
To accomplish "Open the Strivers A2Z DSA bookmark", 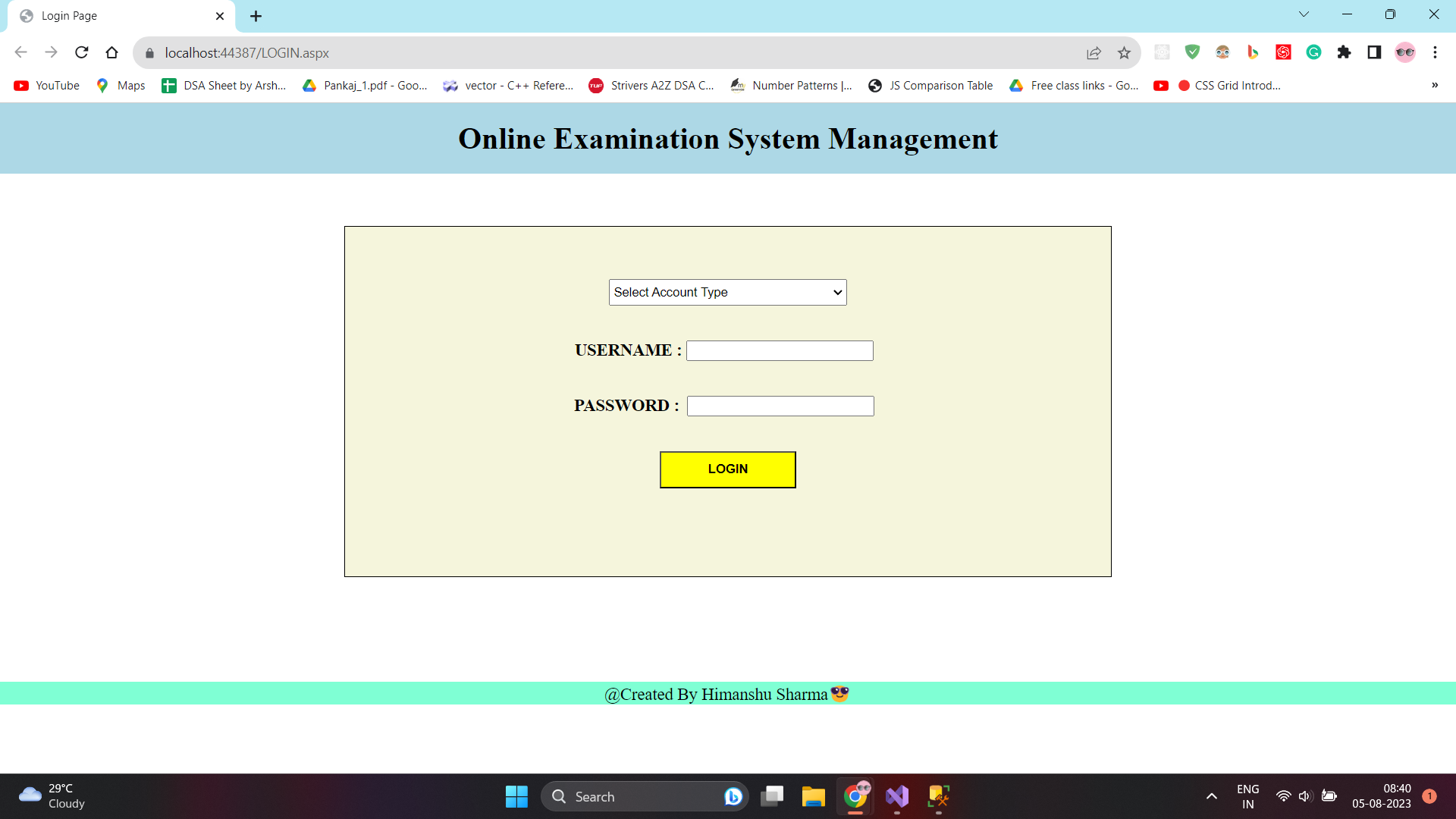I will [x=652, y=85].
